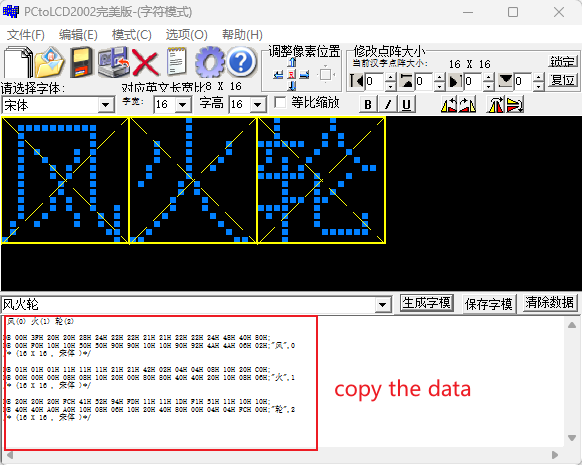
Task: Toggle underline with the U button
Action: [406, 104]
